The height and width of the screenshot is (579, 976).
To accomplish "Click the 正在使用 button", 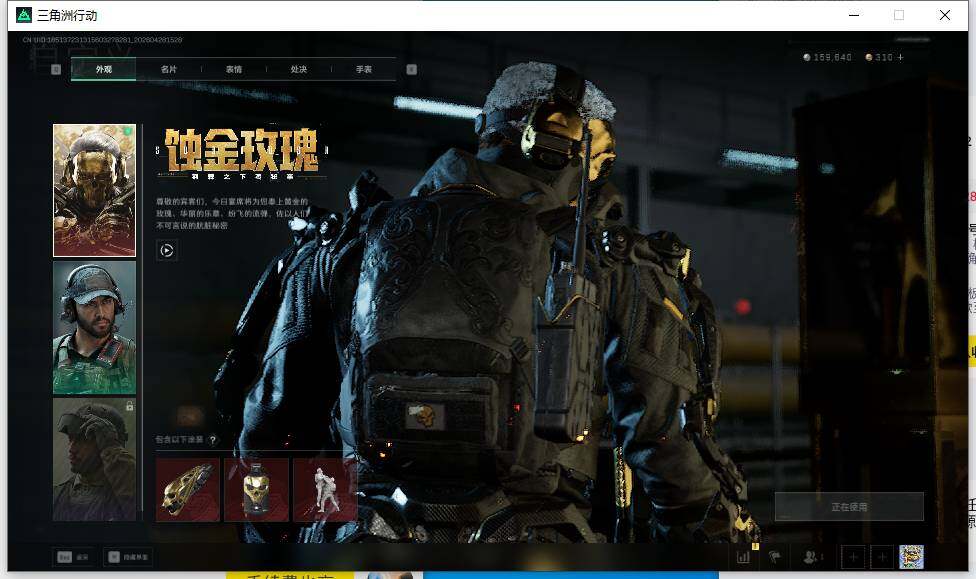I will tap(849, 507).
